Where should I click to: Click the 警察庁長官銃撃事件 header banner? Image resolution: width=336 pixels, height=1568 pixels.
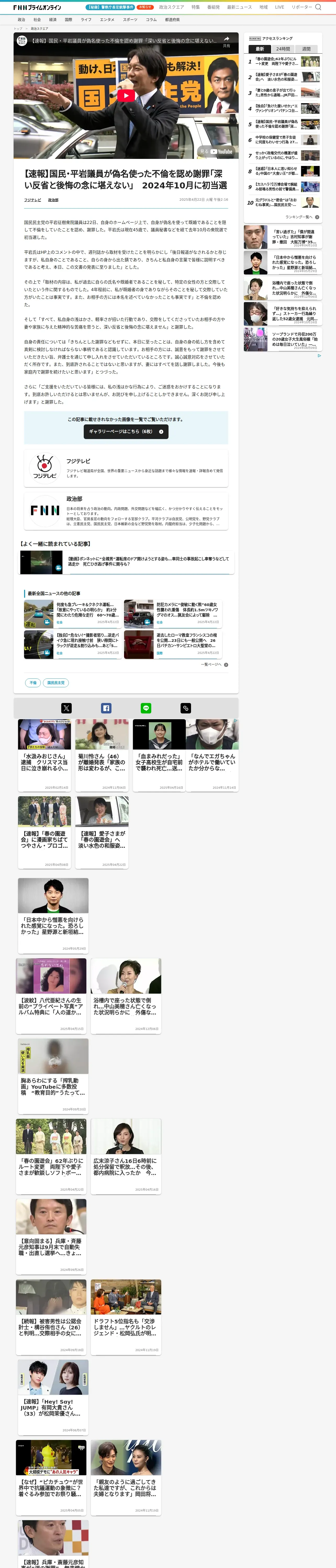click(x=110, y=7)
